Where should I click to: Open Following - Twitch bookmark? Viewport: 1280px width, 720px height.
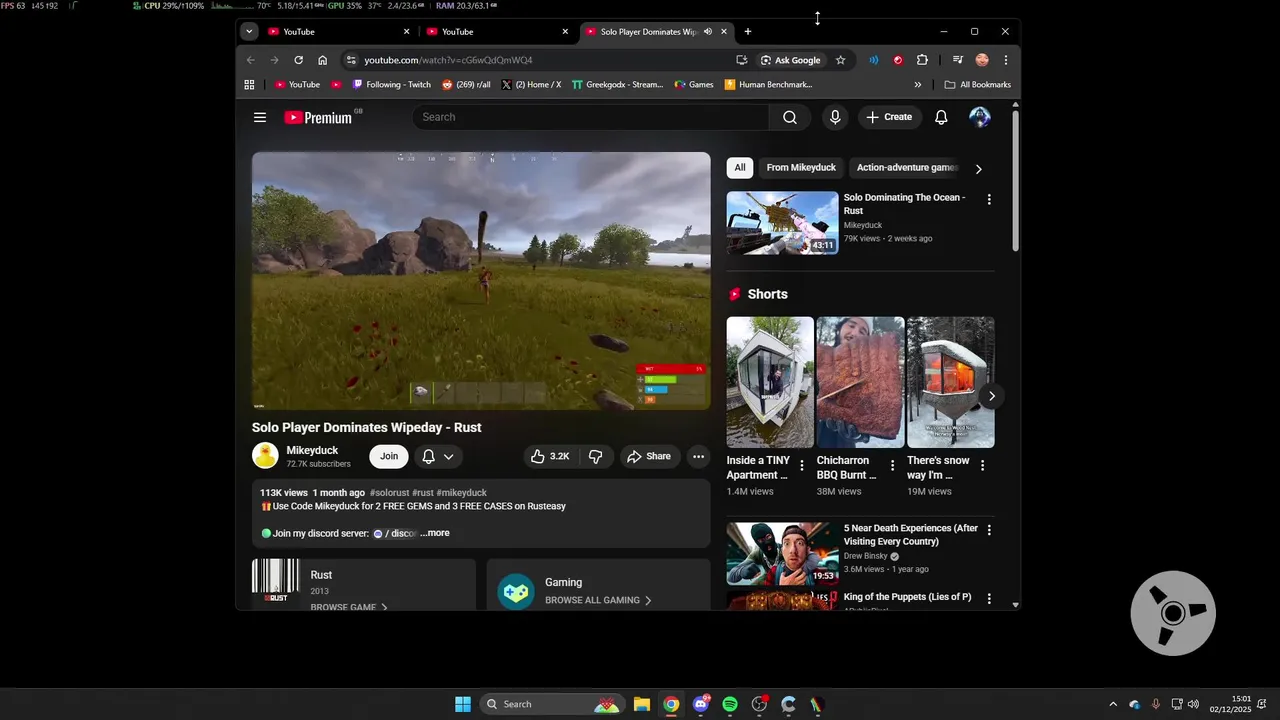(x=391, y=85)
